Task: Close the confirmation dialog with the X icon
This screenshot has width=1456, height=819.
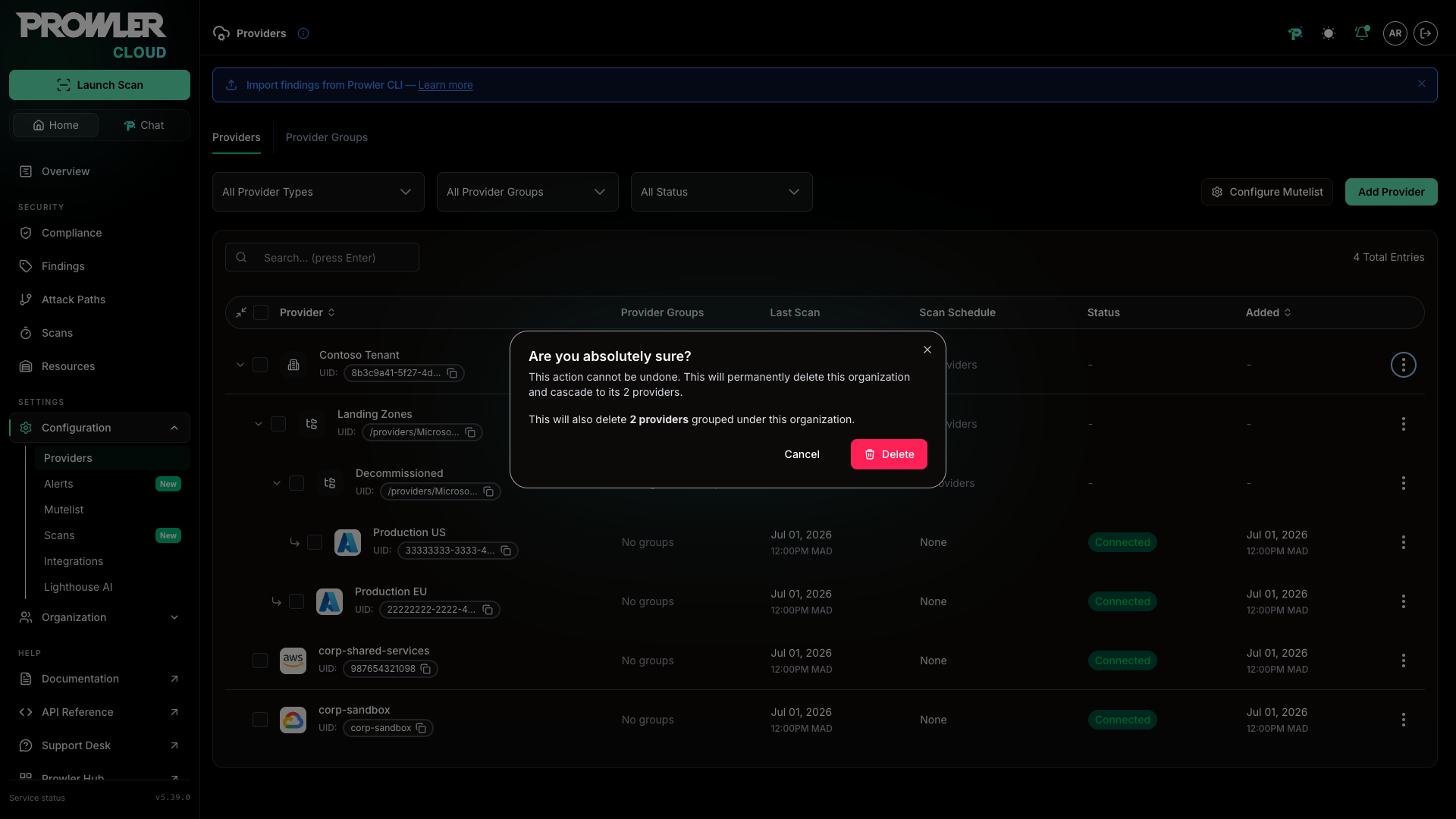Action: pyautogui.click(x=927, y=350)
